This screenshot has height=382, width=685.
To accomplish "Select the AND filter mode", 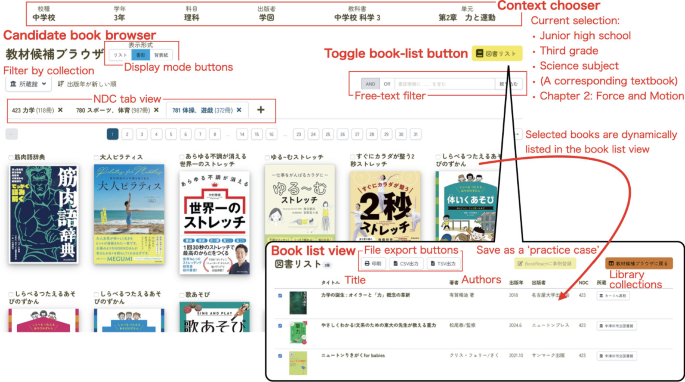I will coord(370,83).
